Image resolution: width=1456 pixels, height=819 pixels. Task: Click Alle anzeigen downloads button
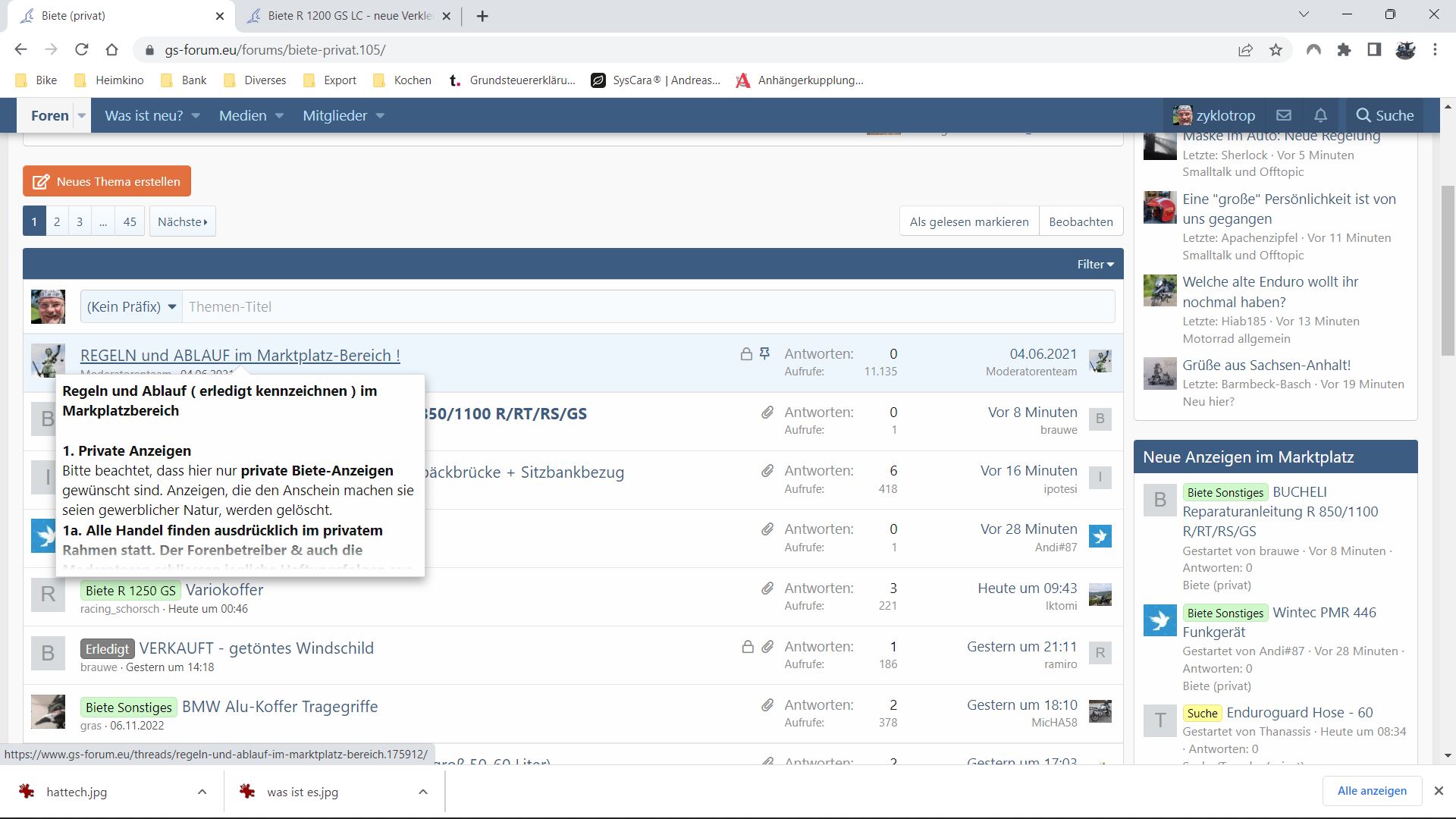[1372, 791]
